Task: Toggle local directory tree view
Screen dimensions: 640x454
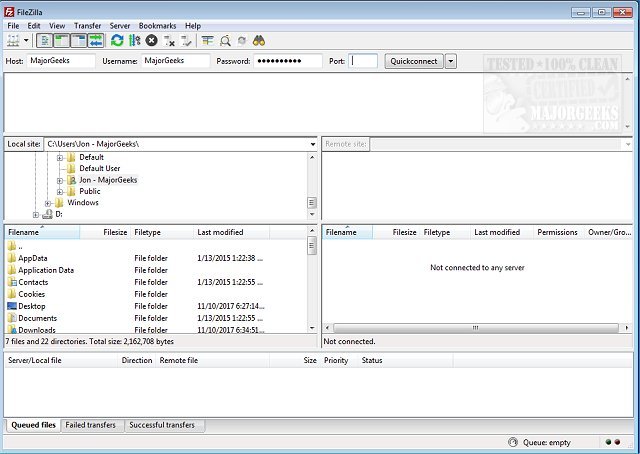Action: 62,40
